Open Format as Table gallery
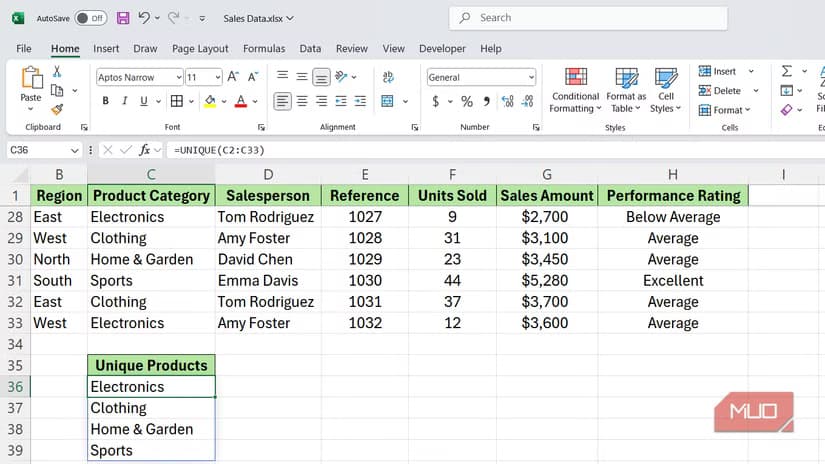The width and height of the screenshot is (825, 464). [626, 90]
